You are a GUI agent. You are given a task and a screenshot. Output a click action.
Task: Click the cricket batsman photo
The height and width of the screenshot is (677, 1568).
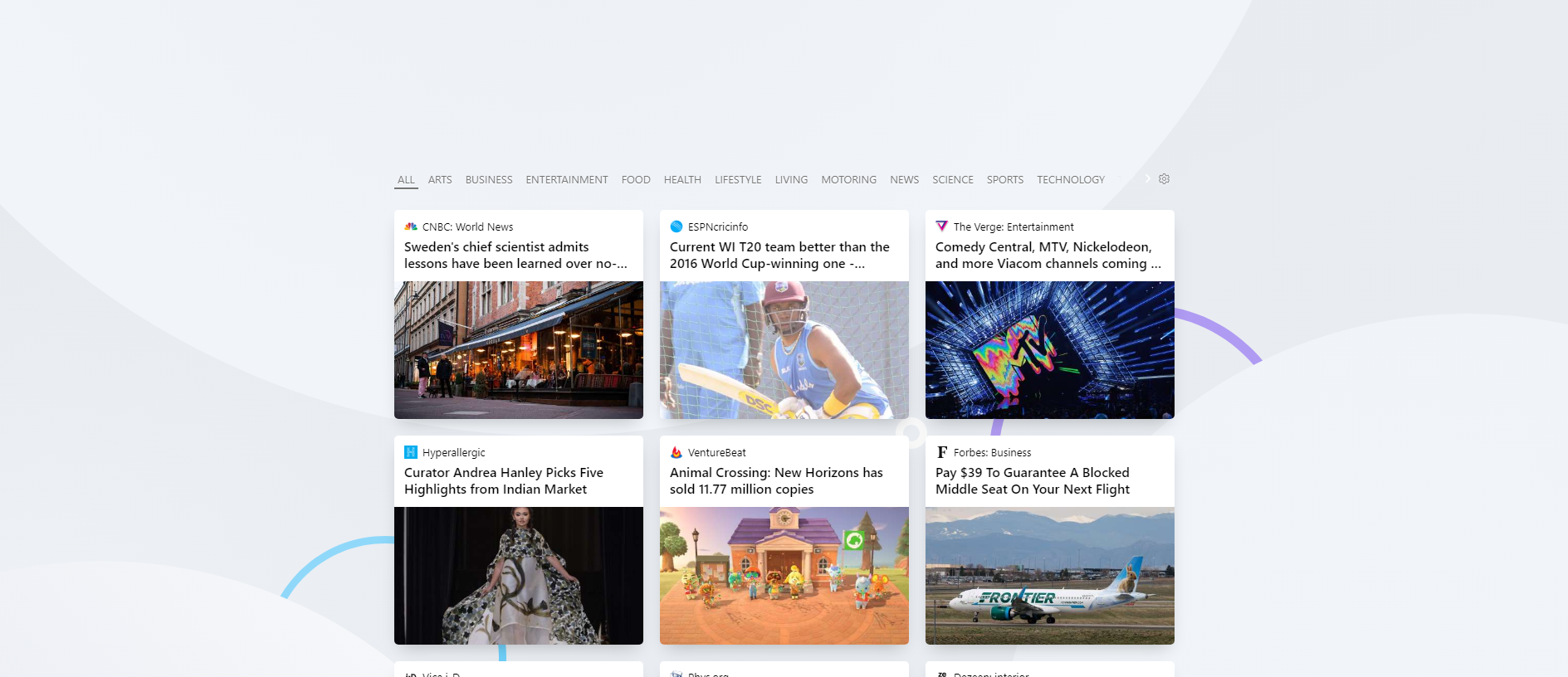pyautogui.click(x=784, y=350)
